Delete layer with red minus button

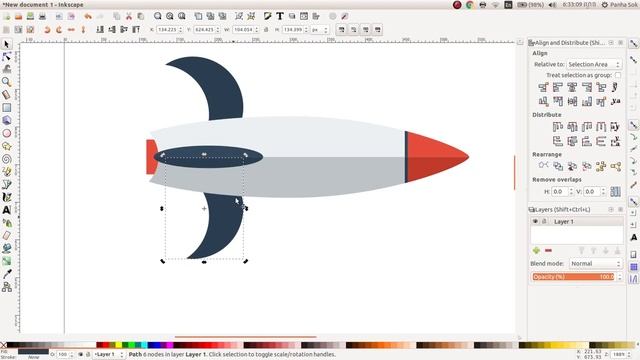click(548, 250)
